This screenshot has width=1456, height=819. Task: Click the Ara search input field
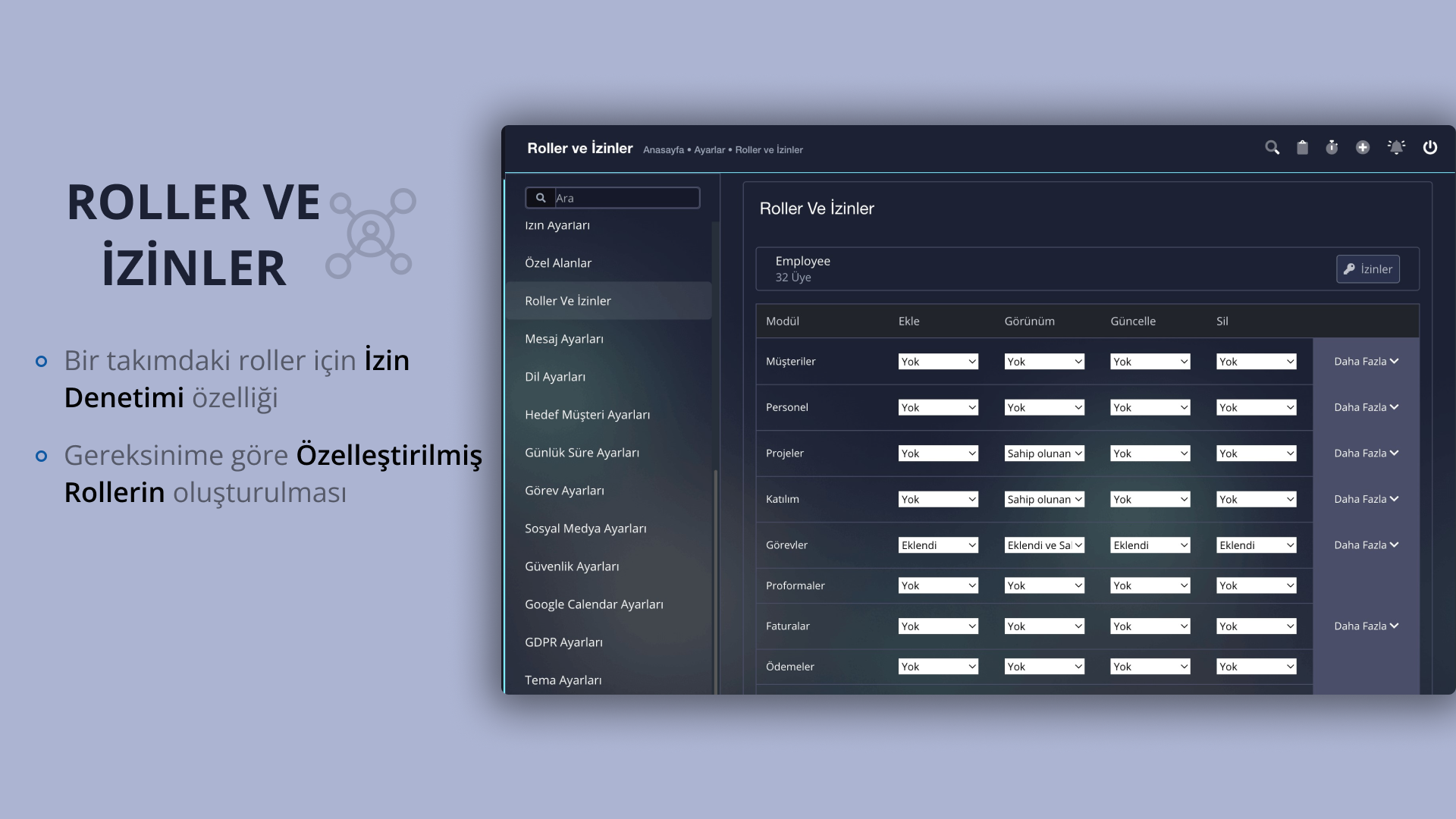click(626, 198)
